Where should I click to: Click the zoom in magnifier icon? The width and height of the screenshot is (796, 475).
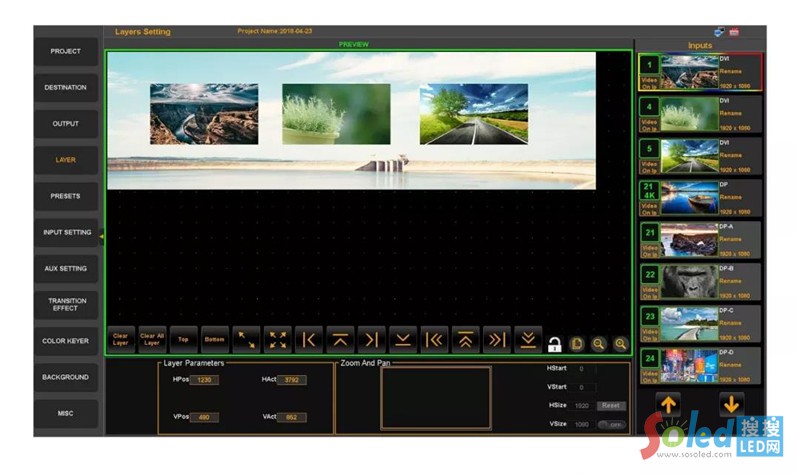(x=621, y=344)
